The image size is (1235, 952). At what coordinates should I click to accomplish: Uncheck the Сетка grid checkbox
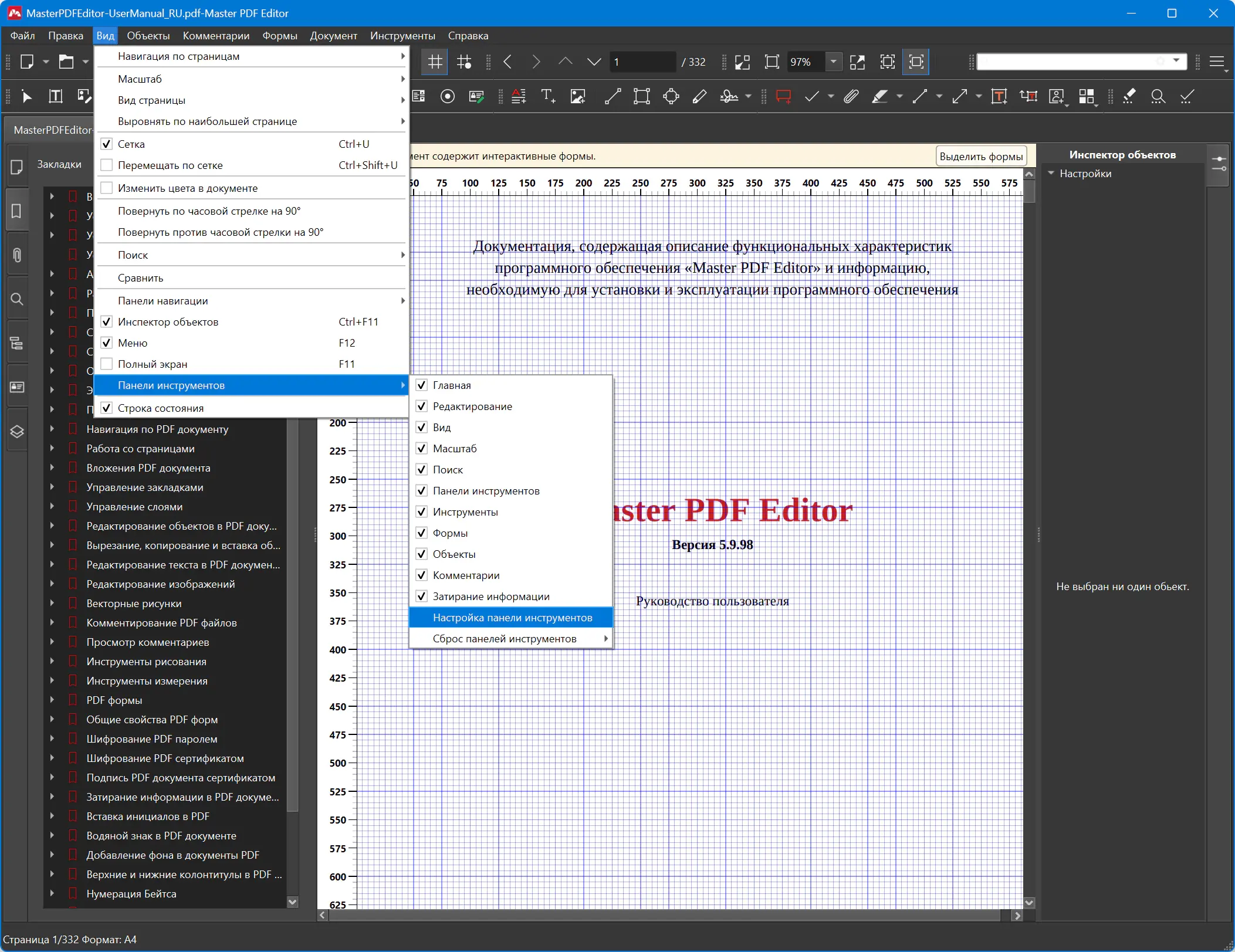107,144
